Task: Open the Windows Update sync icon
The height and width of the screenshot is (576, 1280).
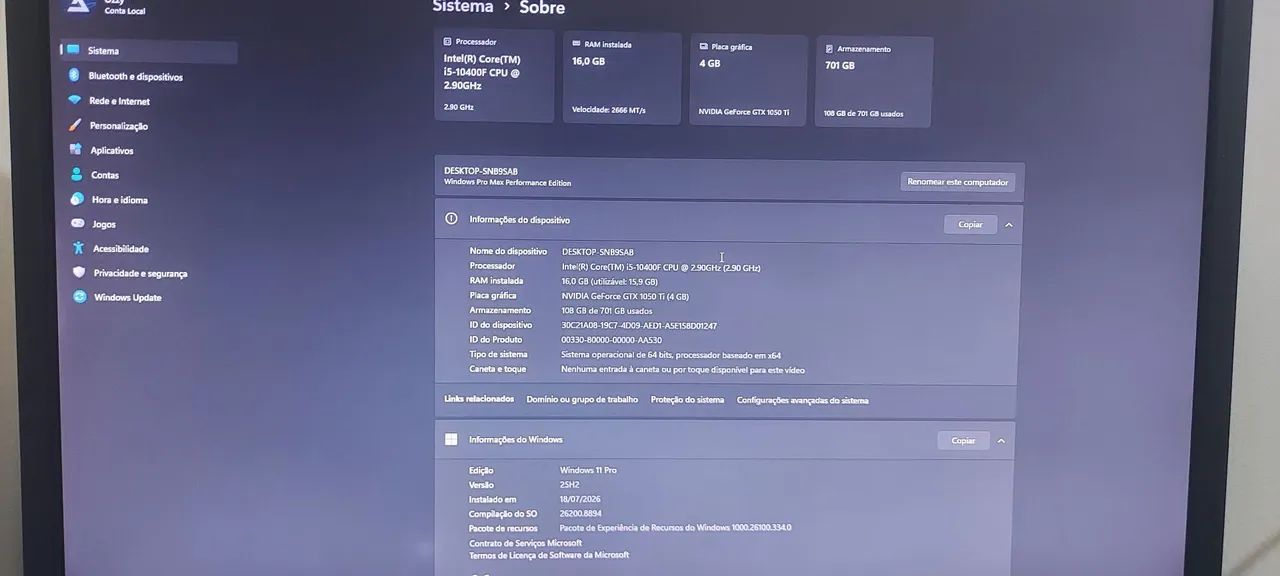Action: pos(80,297)
